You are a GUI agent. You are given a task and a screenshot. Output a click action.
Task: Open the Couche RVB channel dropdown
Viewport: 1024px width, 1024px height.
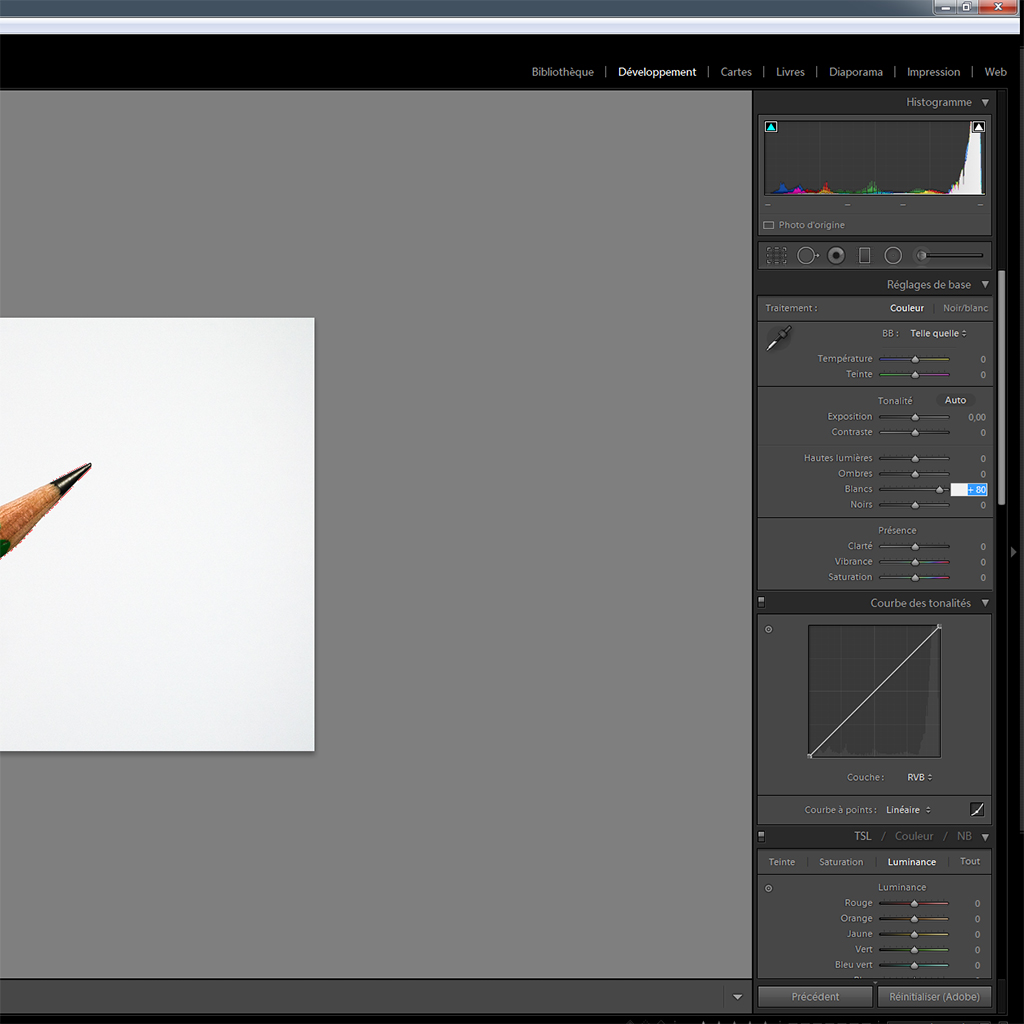919,777
